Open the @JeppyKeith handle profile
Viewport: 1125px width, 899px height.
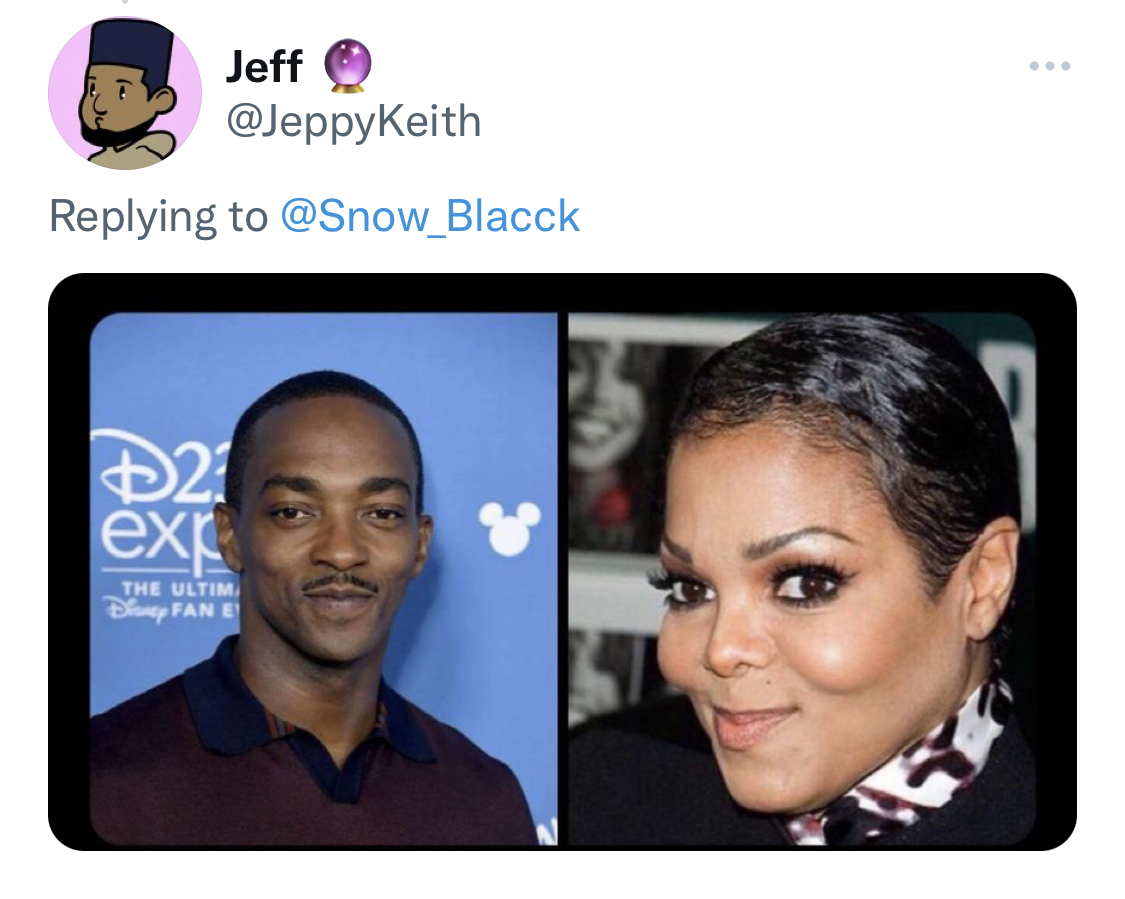pyautogui.click(x=354, y=121)
